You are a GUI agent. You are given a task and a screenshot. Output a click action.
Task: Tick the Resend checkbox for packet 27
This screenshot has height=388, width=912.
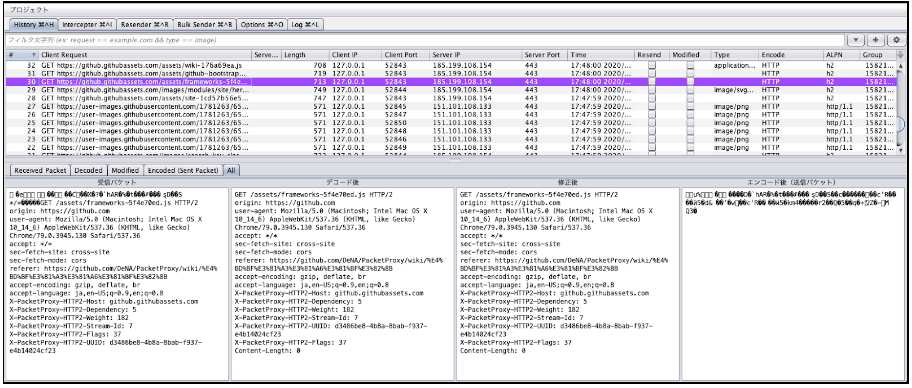[652, 107]
